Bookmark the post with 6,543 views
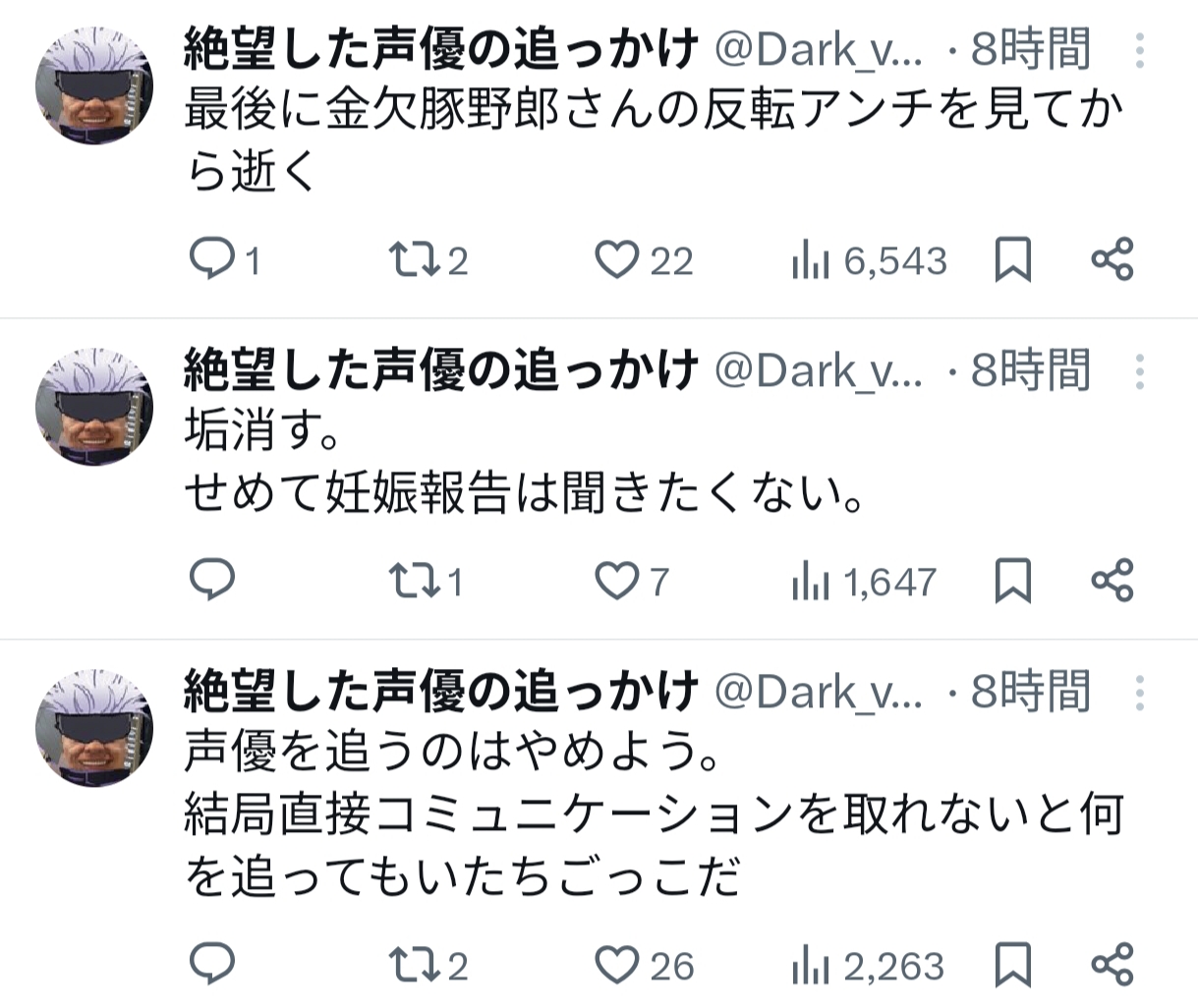The height and width of the screenshot is (1008, 1198). click(x=1013, y=260)
